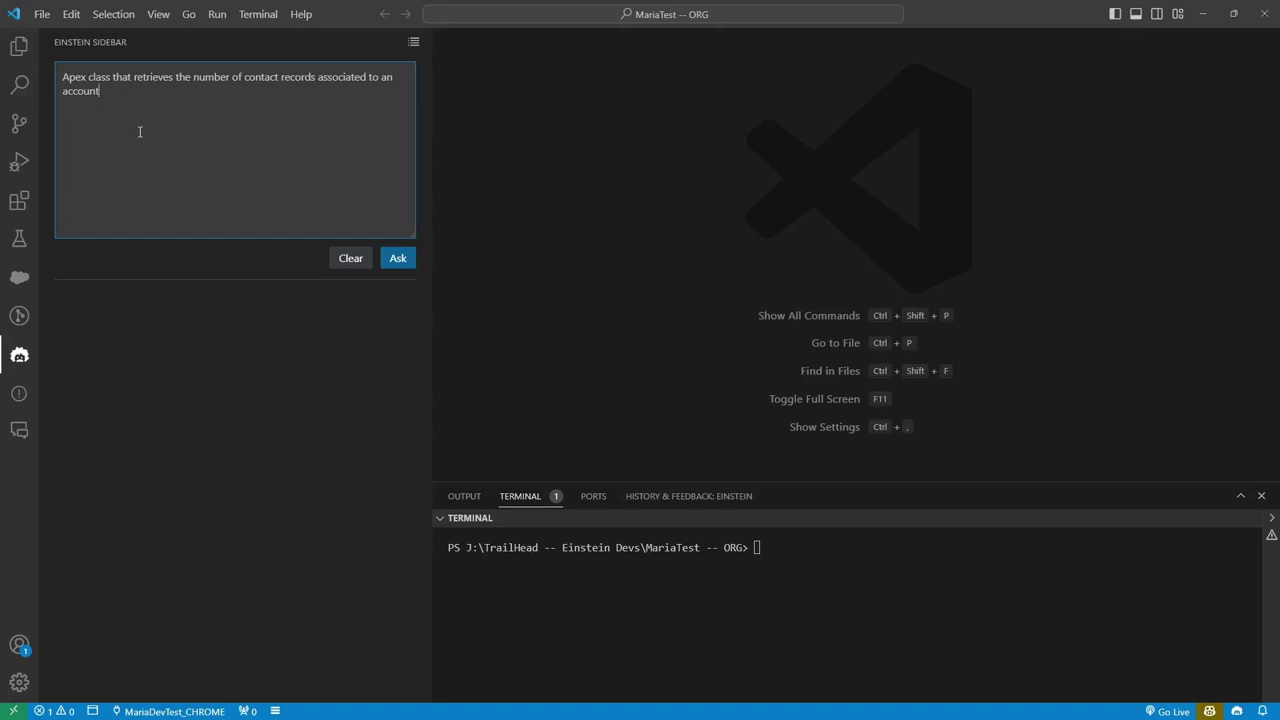Open the View menu
Screen dimensions: 1280x720
coord(158,14)
